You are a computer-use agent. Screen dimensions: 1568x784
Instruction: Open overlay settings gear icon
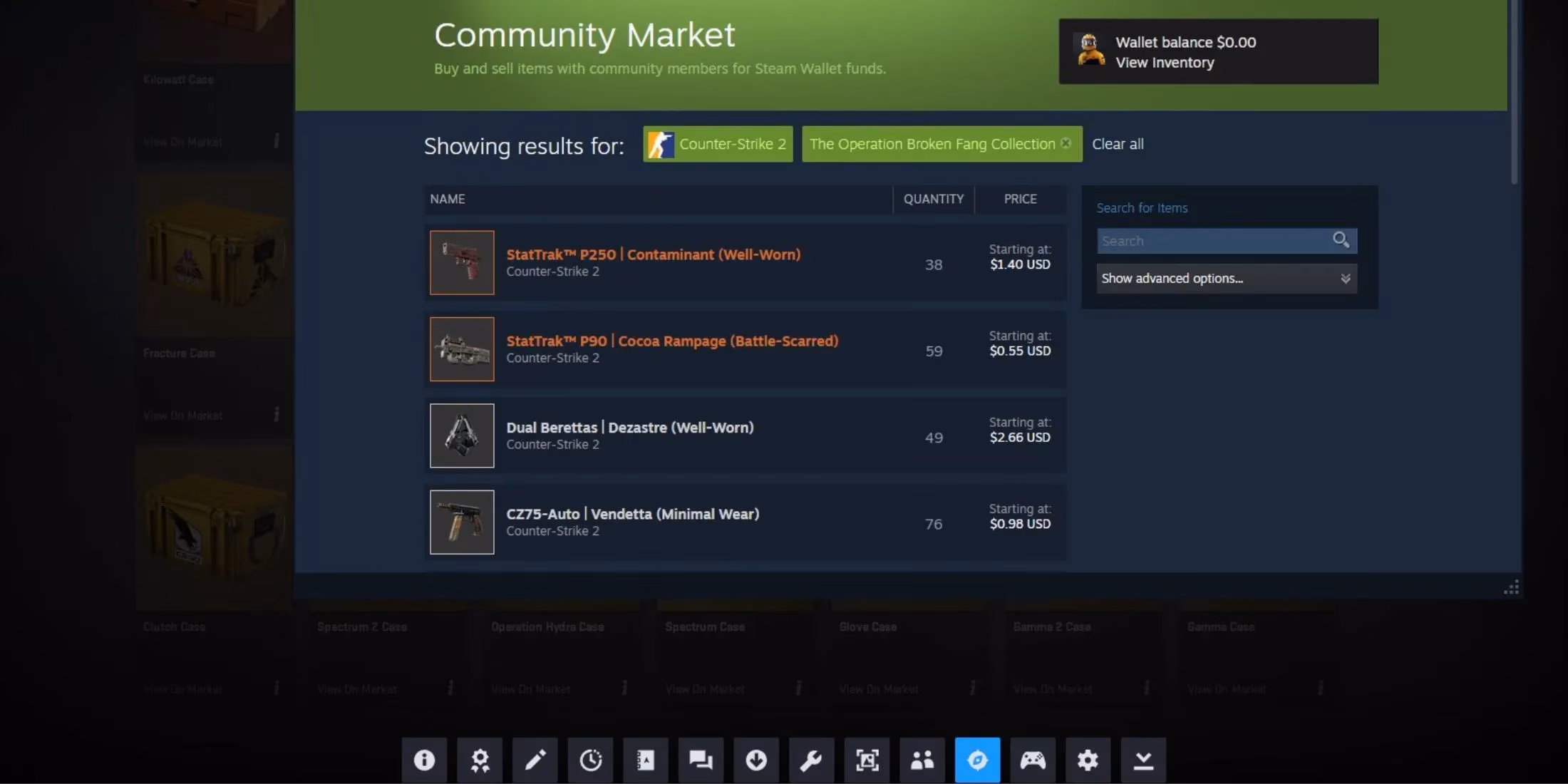pos(1088,760)
